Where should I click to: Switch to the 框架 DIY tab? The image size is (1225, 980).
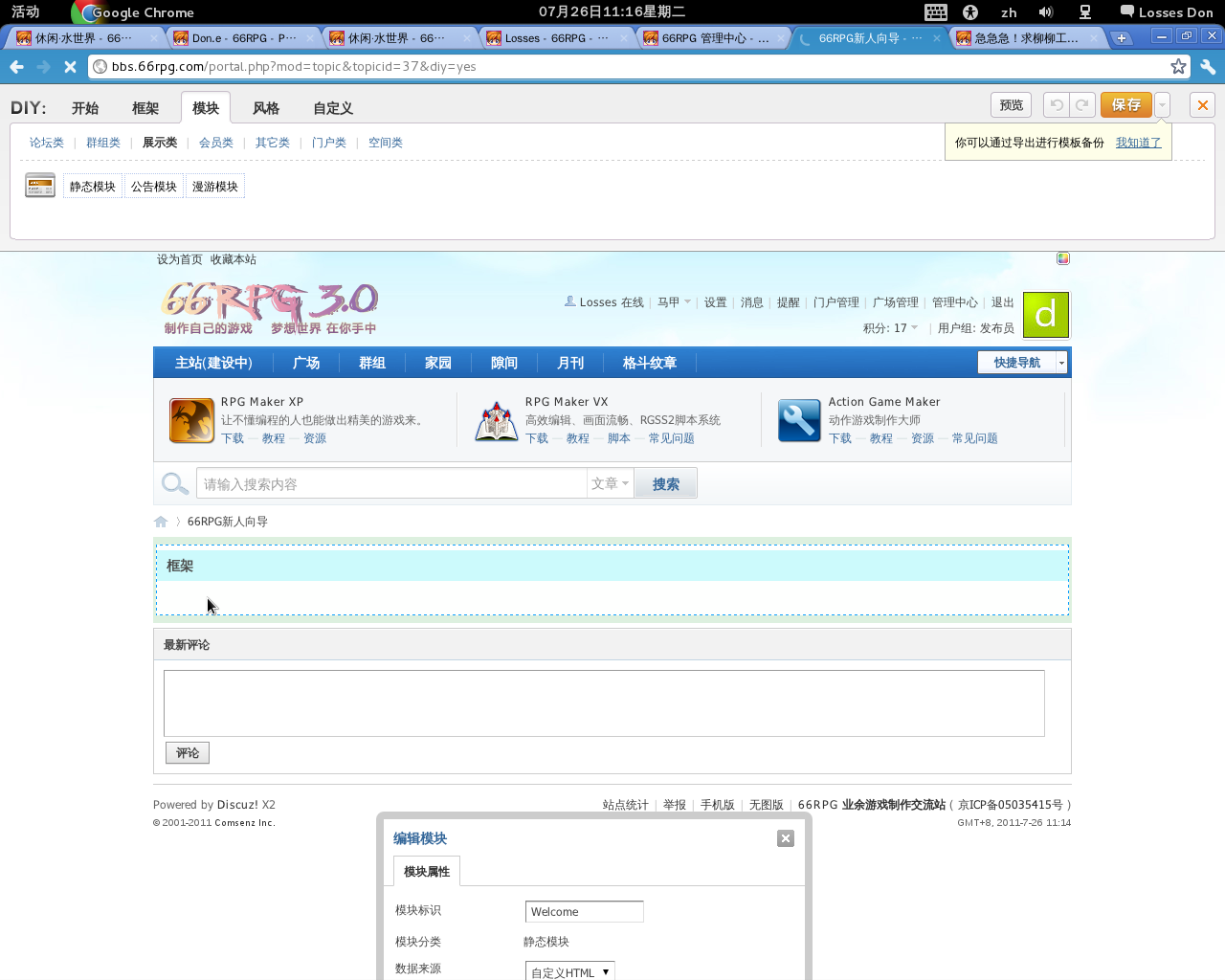click(x=145, y=108)
